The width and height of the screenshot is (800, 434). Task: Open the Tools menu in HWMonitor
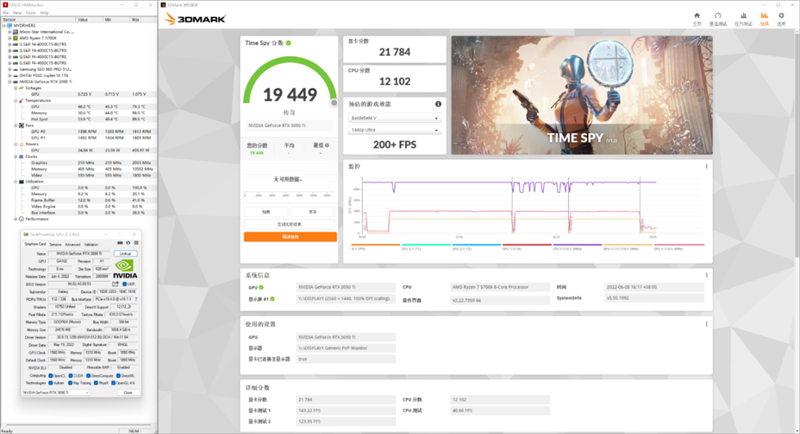pyautogui.click(x=31, y=13)
